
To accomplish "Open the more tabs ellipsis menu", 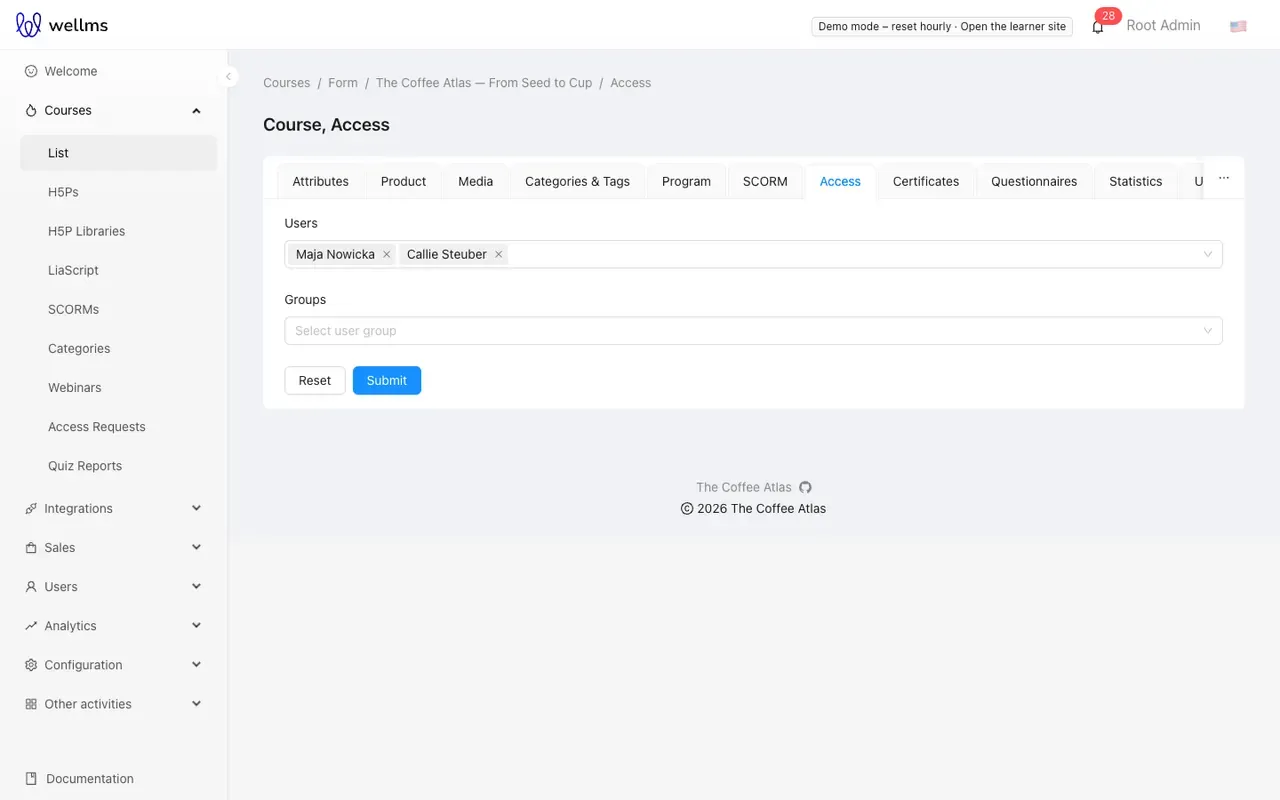I will pyautogui.click(x=1224, y=178).
